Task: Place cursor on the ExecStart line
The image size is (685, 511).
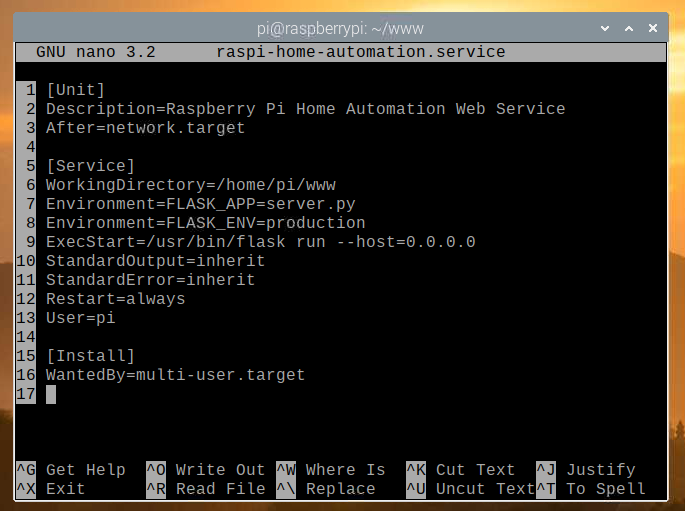Action: [260, 242]
